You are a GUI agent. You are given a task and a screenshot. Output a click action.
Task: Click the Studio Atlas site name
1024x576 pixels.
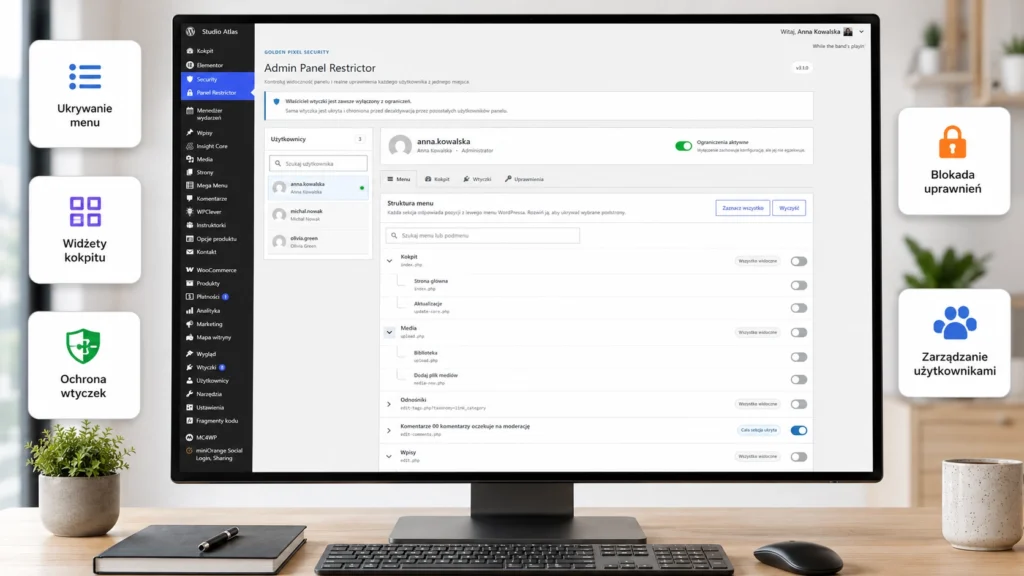point(219,31)
